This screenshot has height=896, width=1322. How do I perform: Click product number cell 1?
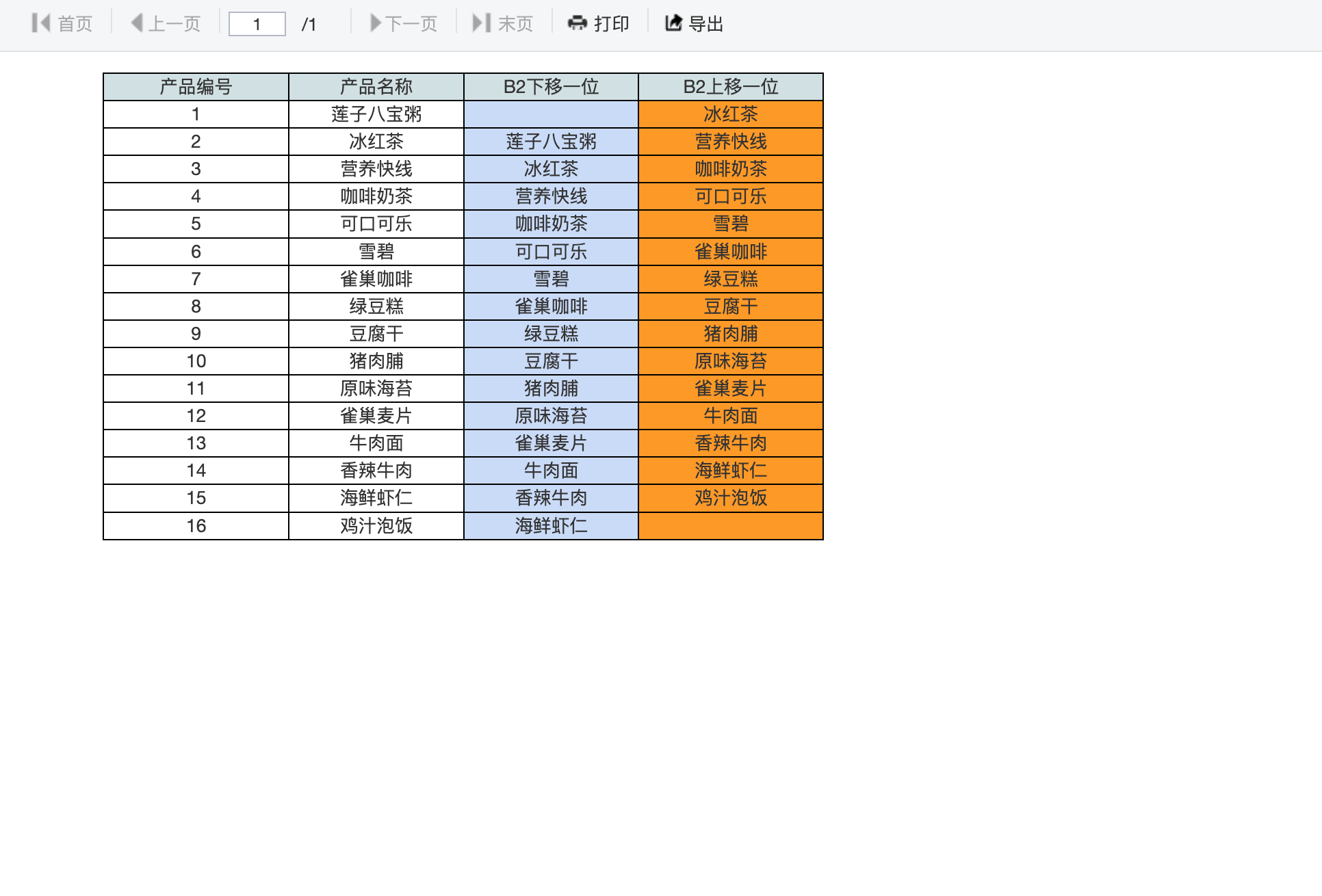[196, 114]
